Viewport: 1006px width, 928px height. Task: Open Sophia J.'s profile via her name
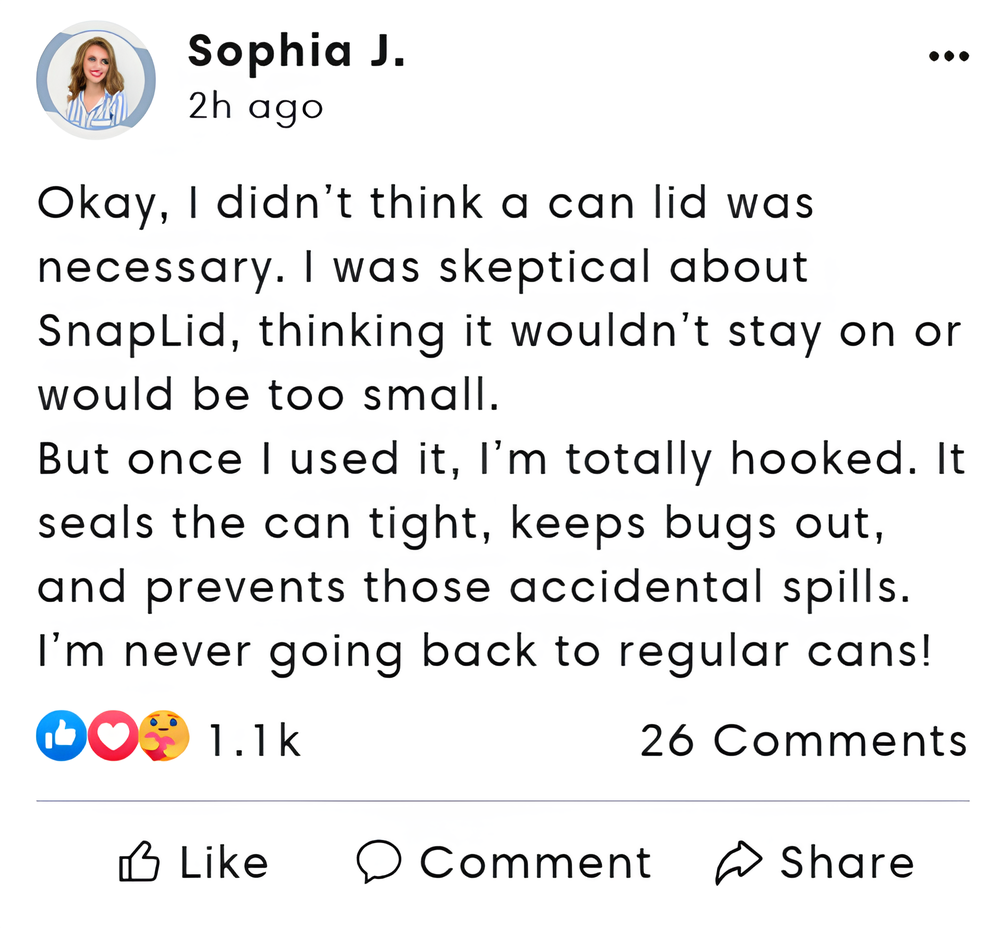pos(296,50)
